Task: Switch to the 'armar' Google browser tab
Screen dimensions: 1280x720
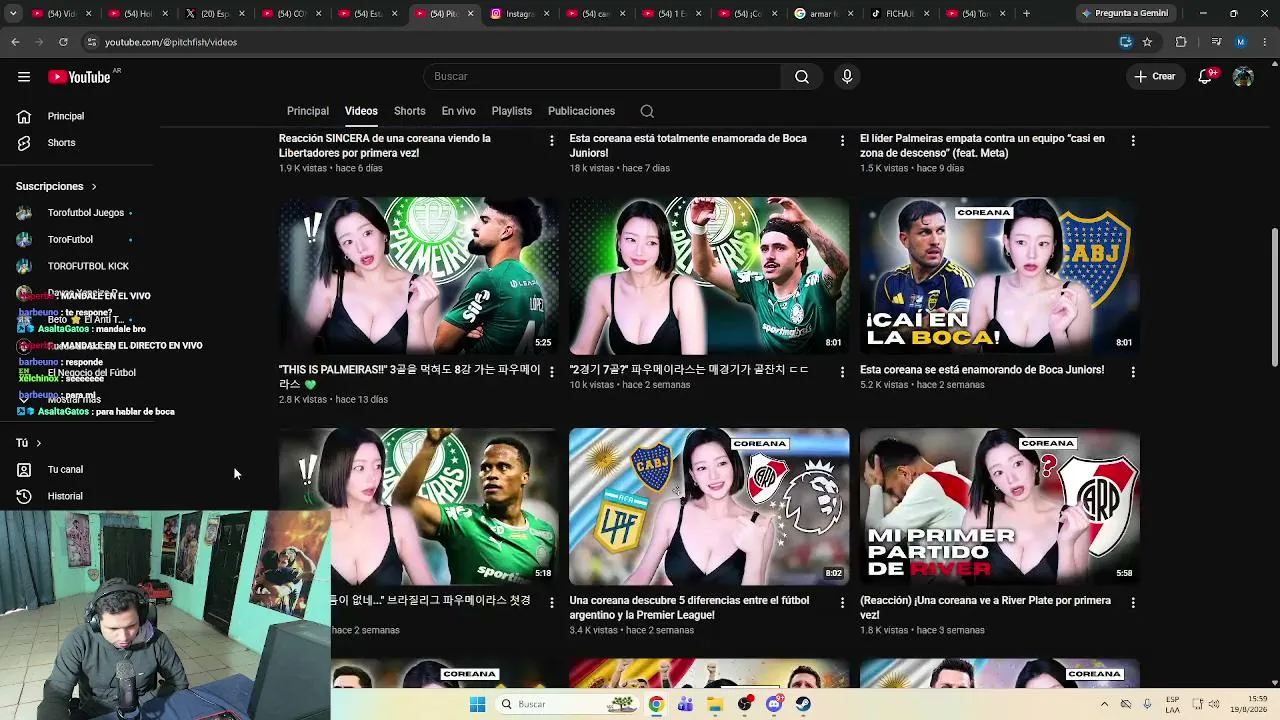Action: coord(822,14)
